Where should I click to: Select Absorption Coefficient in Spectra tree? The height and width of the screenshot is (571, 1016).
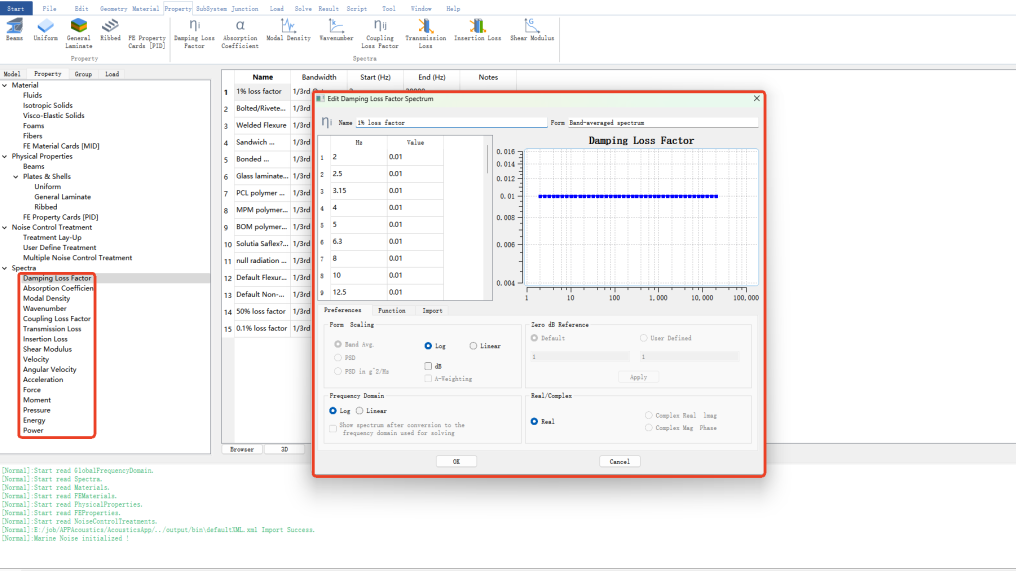coord(58,288)
